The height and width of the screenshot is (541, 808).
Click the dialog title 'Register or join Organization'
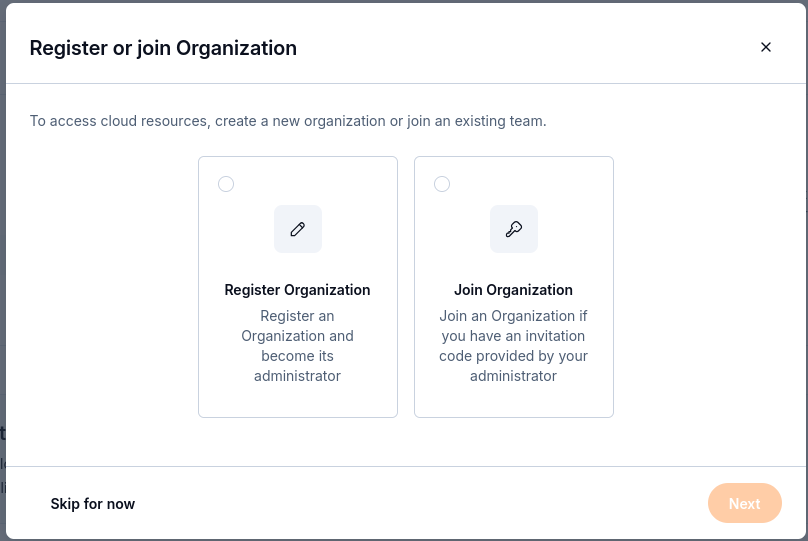point(163,48)
